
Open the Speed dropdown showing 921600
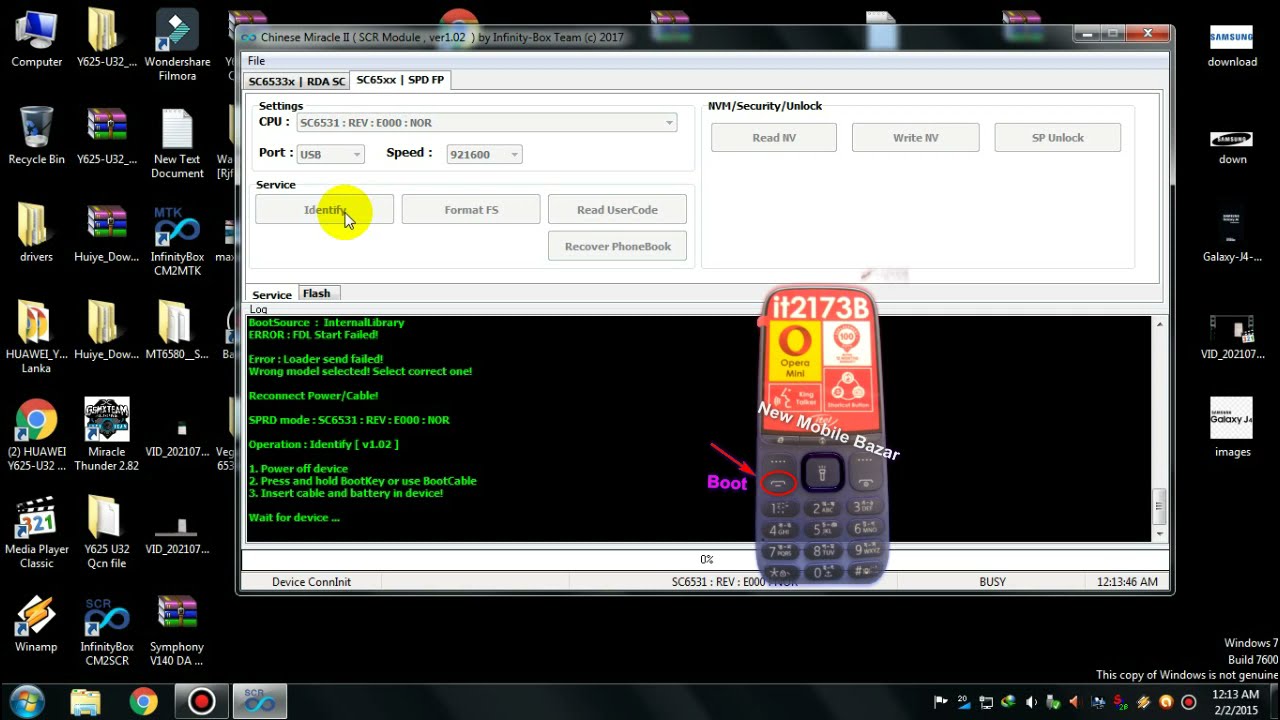coord(484,154)
